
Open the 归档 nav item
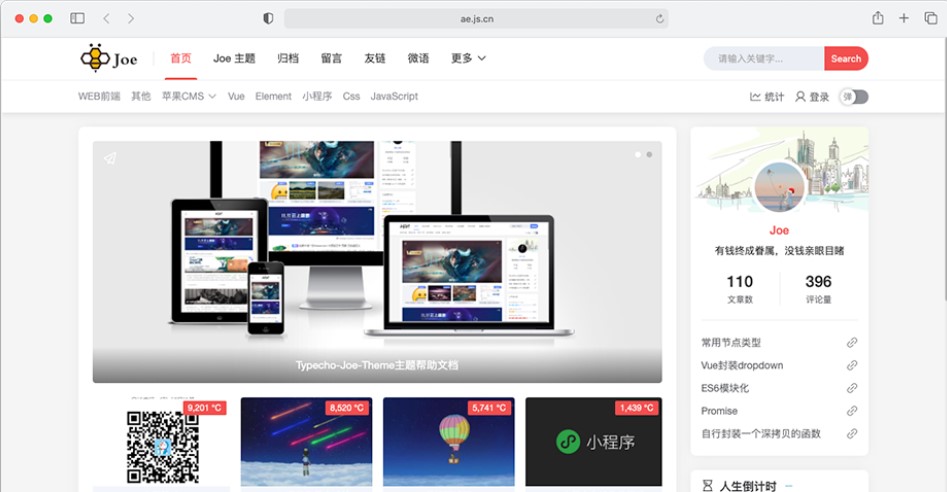click(288, 59)
